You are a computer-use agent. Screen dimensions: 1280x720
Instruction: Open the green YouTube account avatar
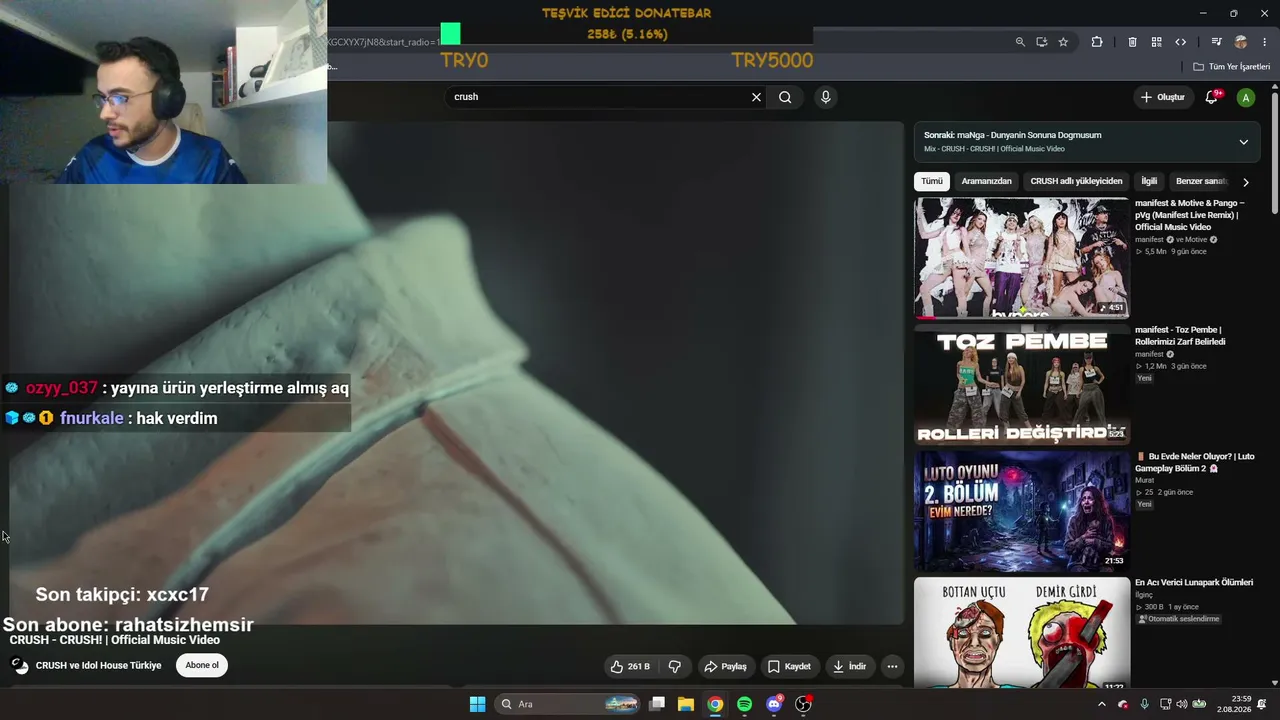pos(1246,97)
